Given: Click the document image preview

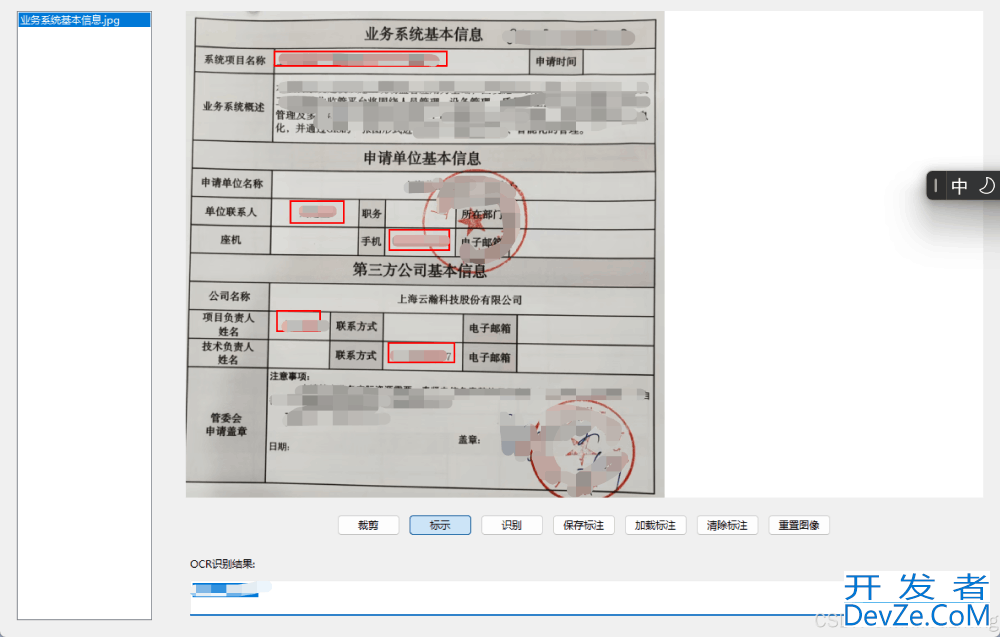Looking at the screenshot, I should pos(425,254).
